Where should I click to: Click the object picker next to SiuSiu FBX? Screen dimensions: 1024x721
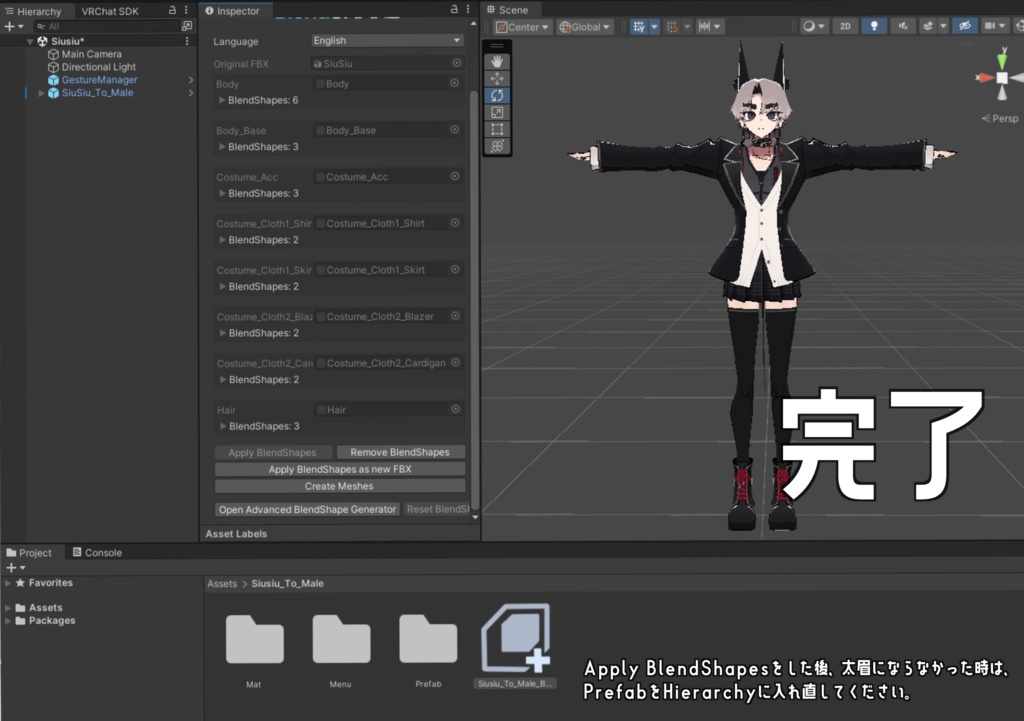(x=456, y=63)
